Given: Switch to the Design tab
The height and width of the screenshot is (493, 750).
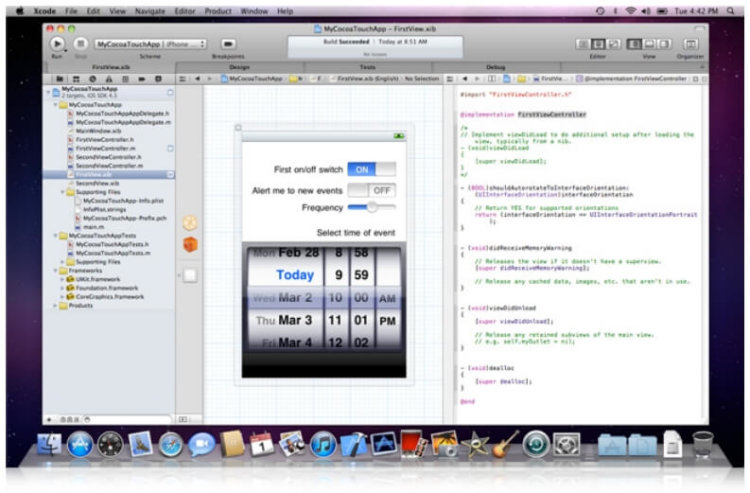Looking at the screenshot, I should click(240, 67).
